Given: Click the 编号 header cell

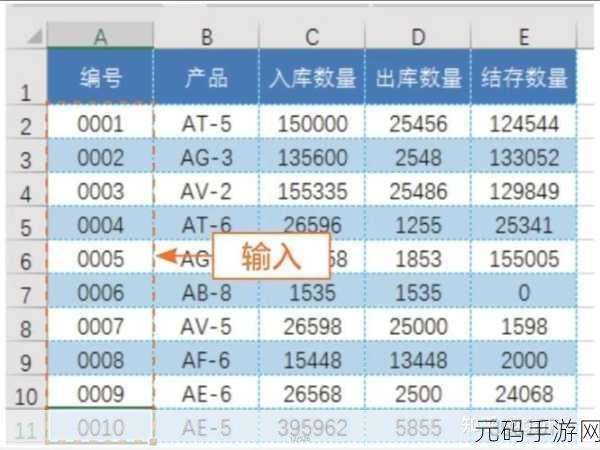Looking at the screenshot, I should (100, 77).
